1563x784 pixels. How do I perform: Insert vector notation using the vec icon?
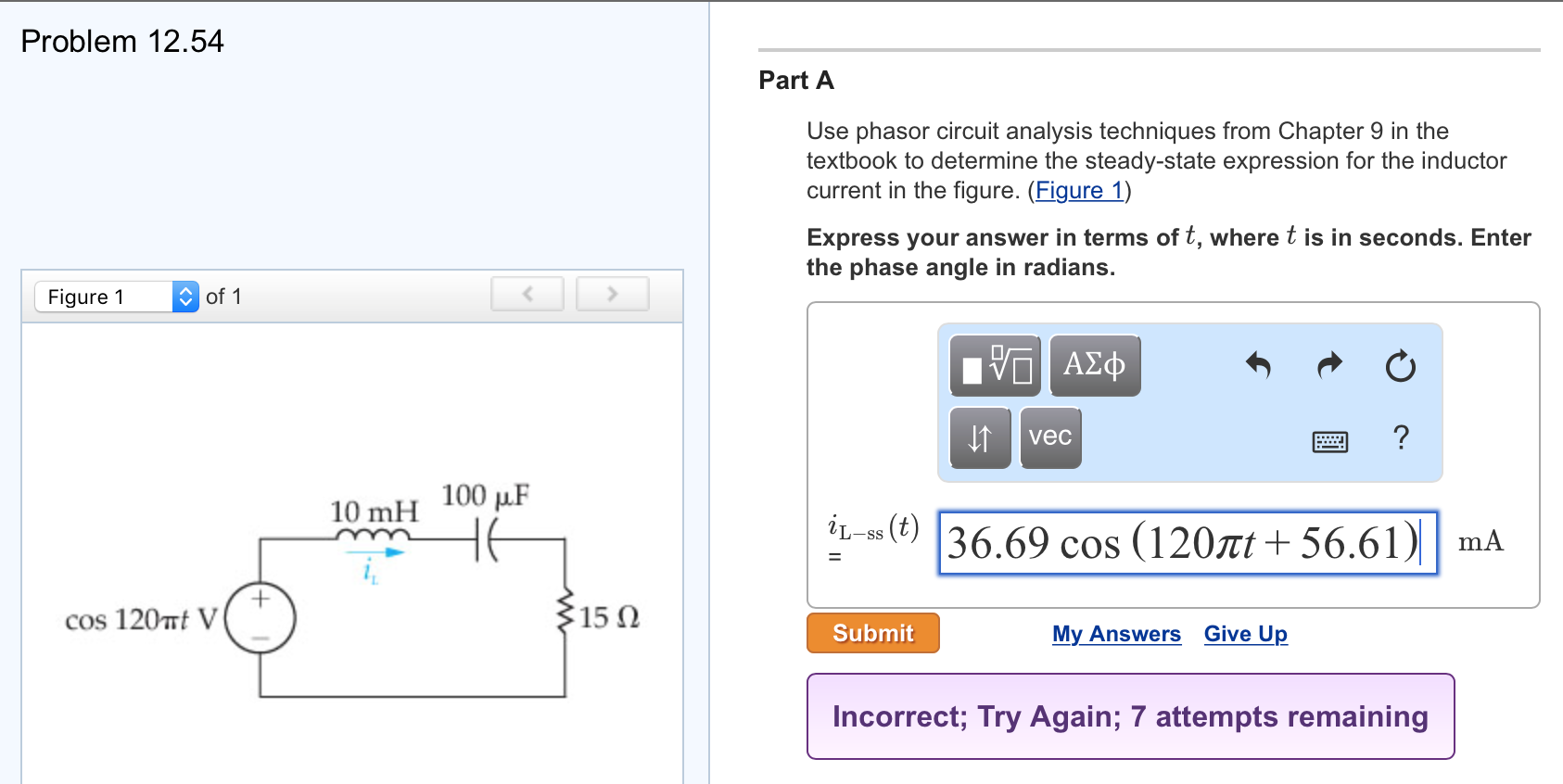[x=1049, y=437]
